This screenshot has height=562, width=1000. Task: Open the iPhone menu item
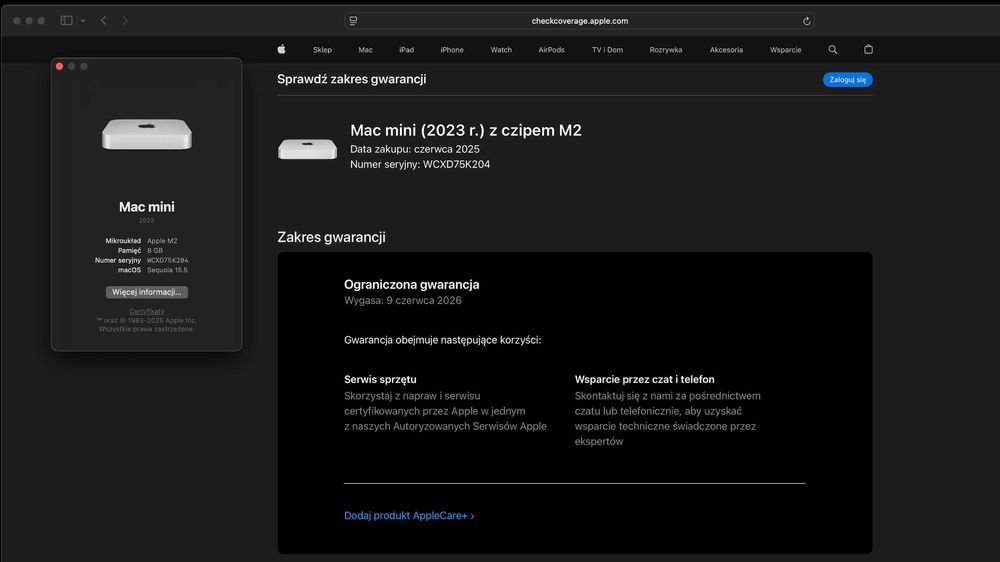click(452, 50)
